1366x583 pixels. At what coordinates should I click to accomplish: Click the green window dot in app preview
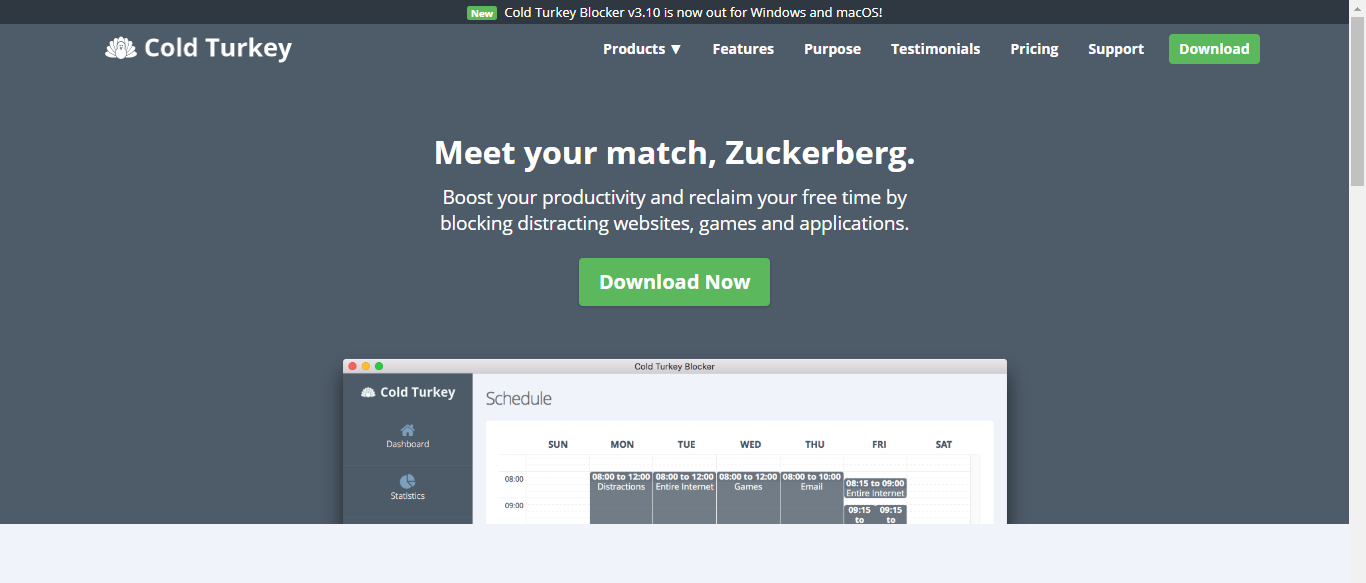click(379, 366)
